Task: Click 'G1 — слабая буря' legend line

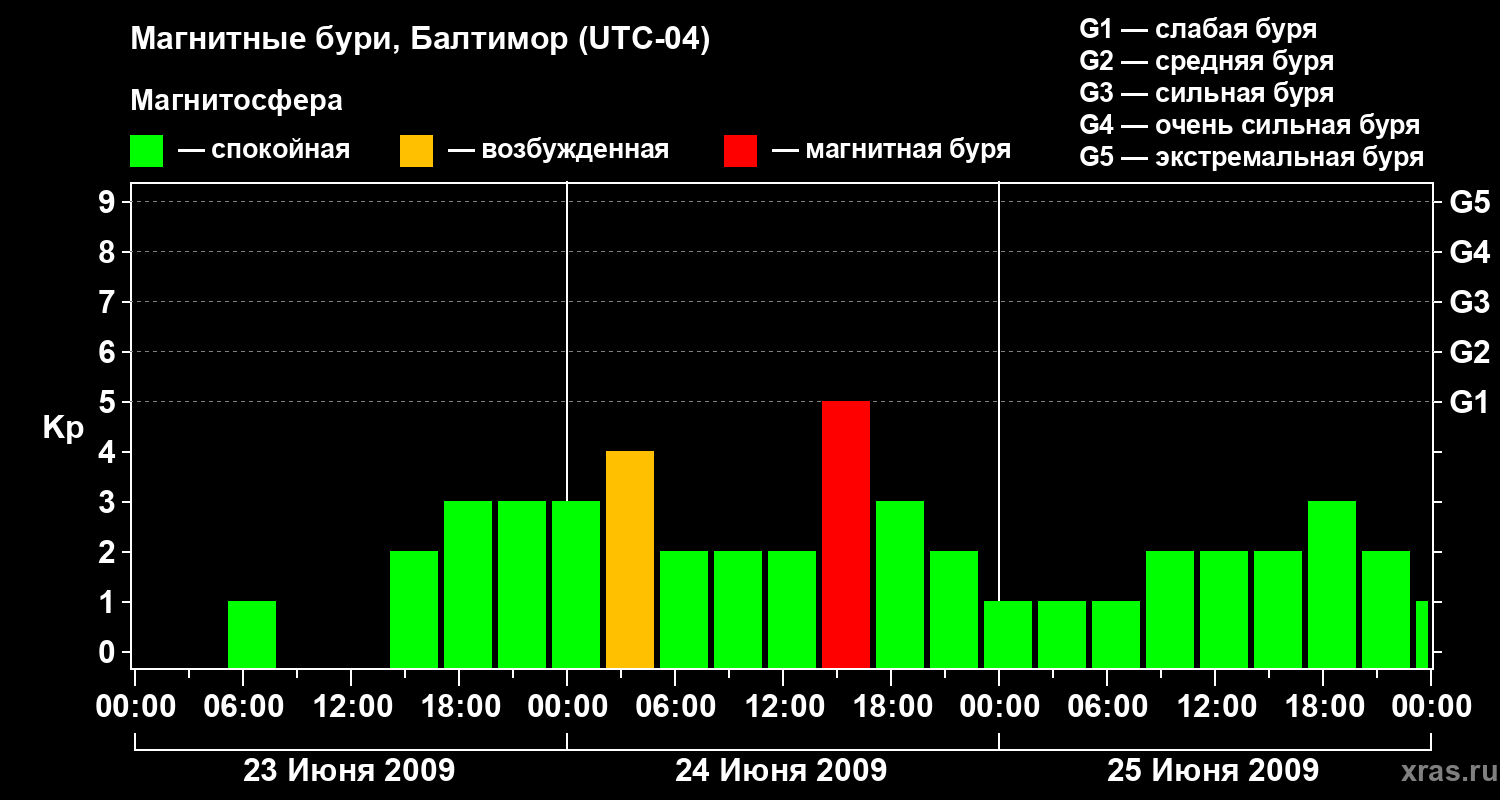Action: coord(1198,29)
